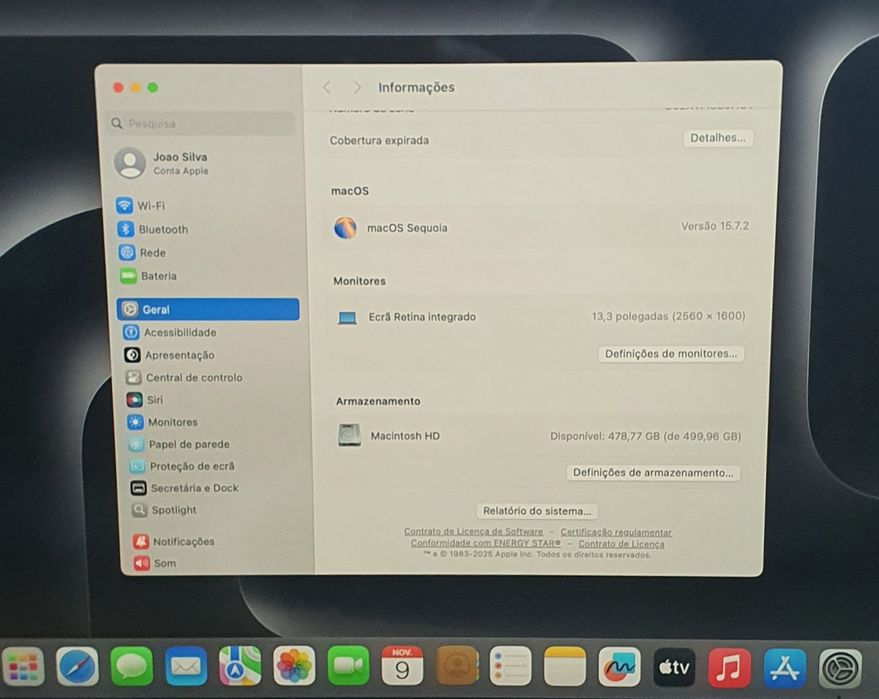
Task: Open Maps from the Dock
Action: pyautogui.click(x=240, y=666)
